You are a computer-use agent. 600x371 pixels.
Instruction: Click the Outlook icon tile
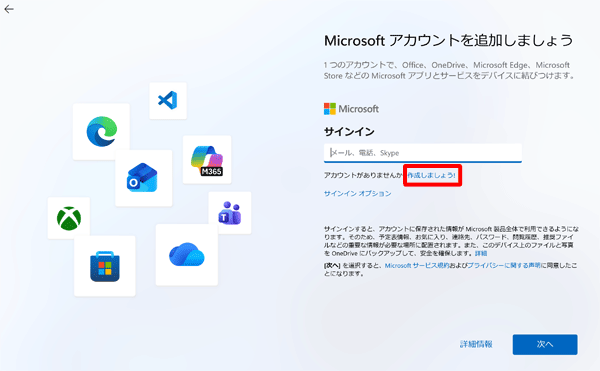(143, 178)
